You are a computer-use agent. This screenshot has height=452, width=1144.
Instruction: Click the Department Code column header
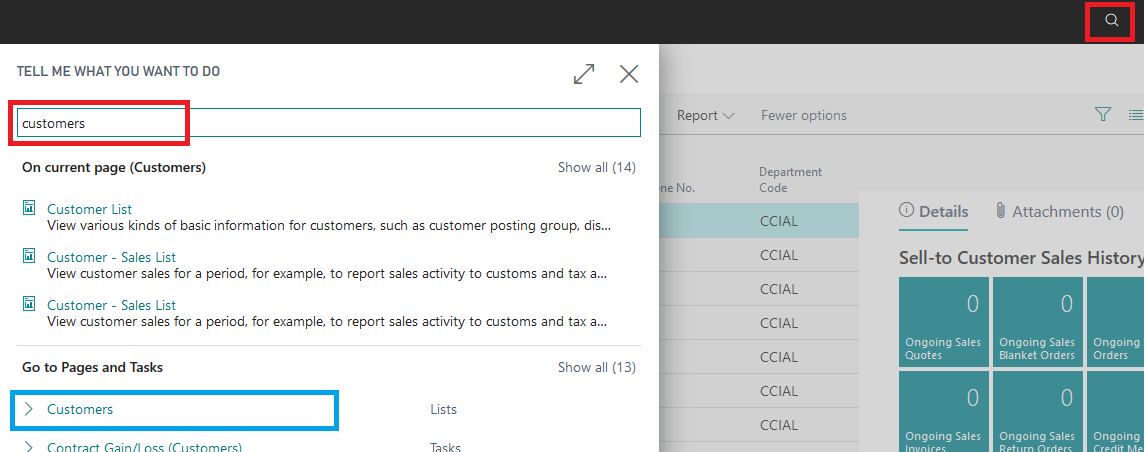(790, 180)
